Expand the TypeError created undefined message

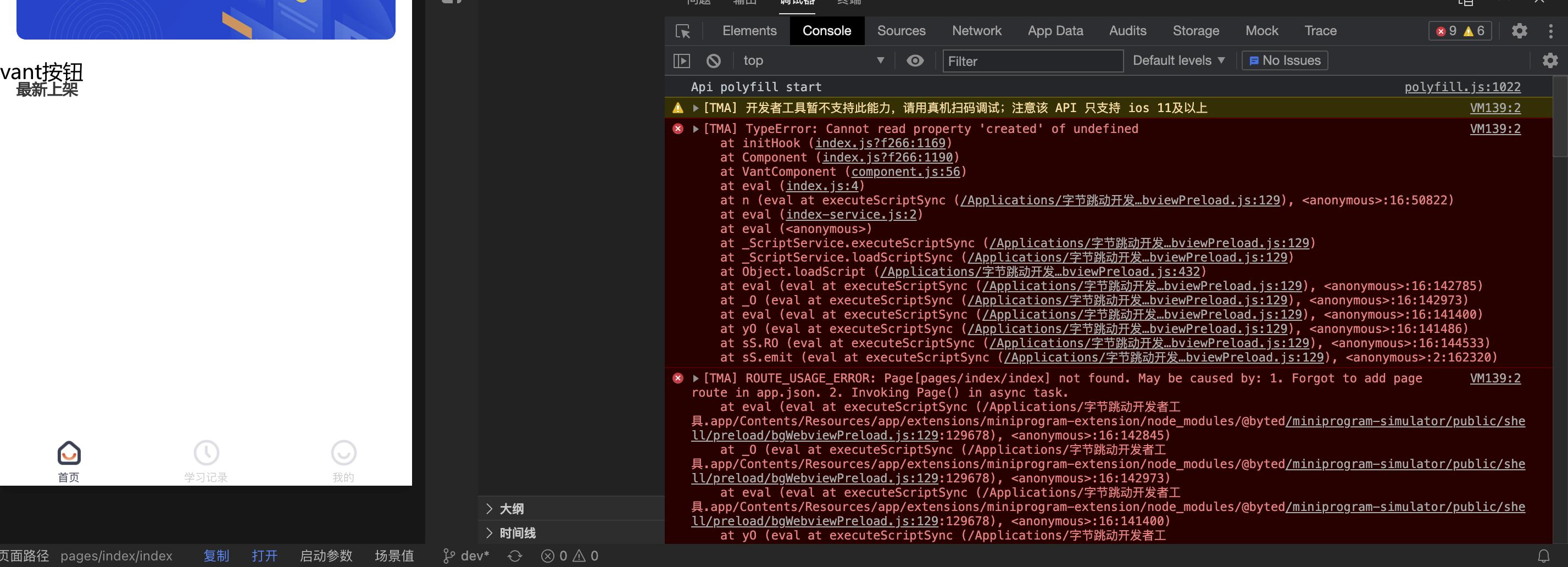(695, 129)
